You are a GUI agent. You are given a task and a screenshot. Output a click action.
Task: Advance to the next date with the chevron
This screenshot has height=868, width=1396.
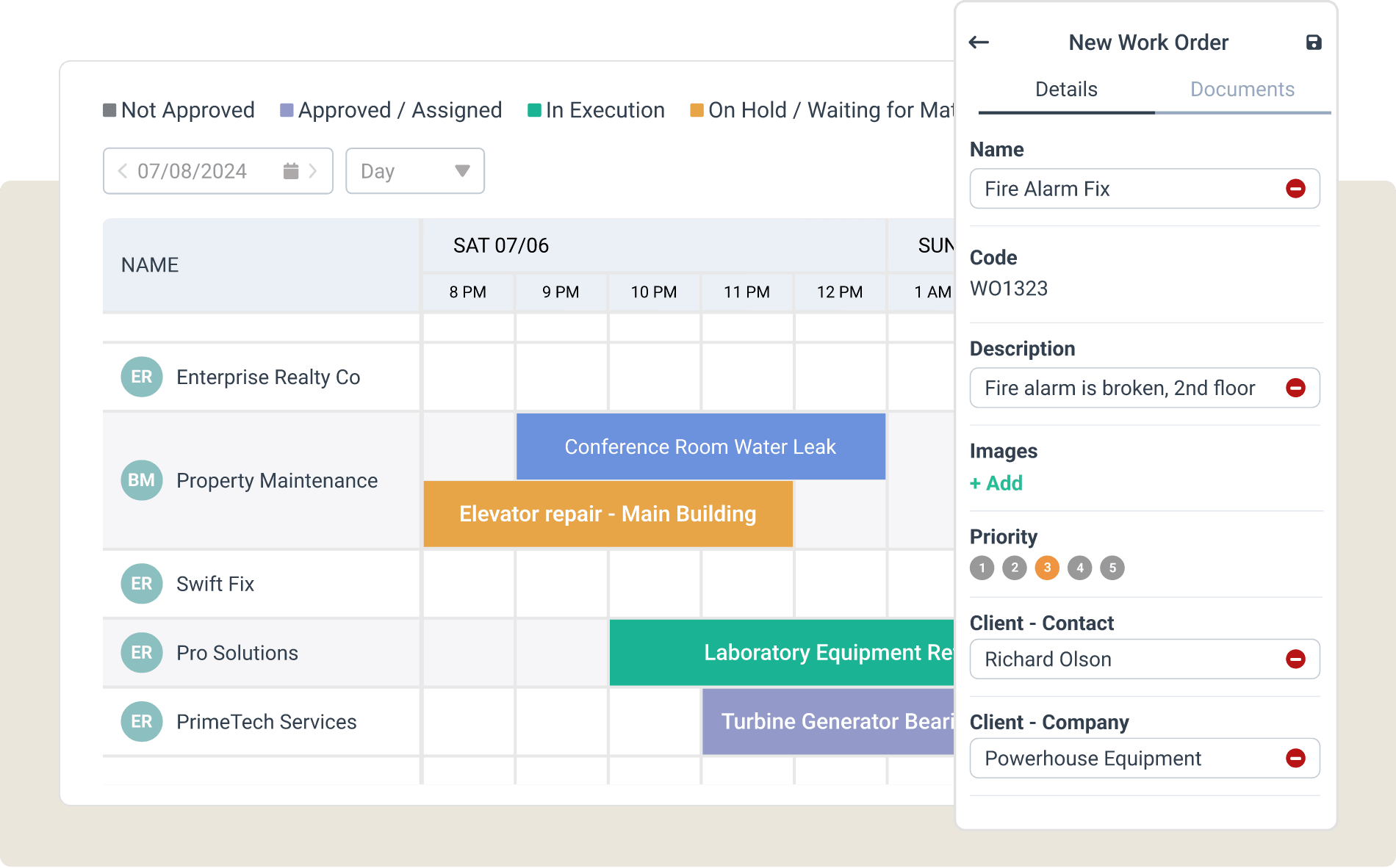pos(314,171)
